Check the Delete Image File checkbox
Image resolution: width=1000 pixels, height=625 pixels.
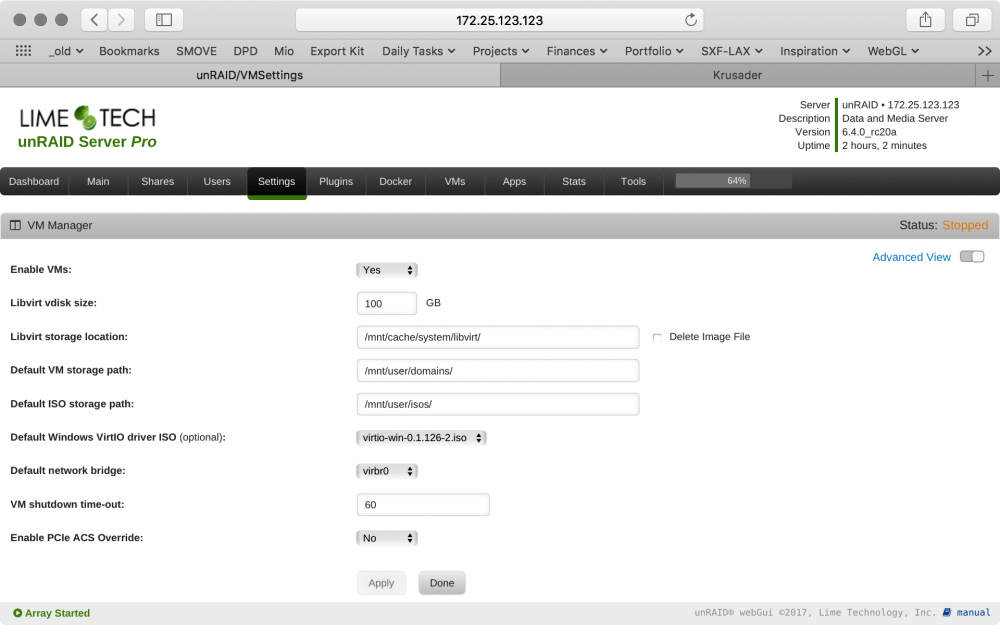[657, 337]
